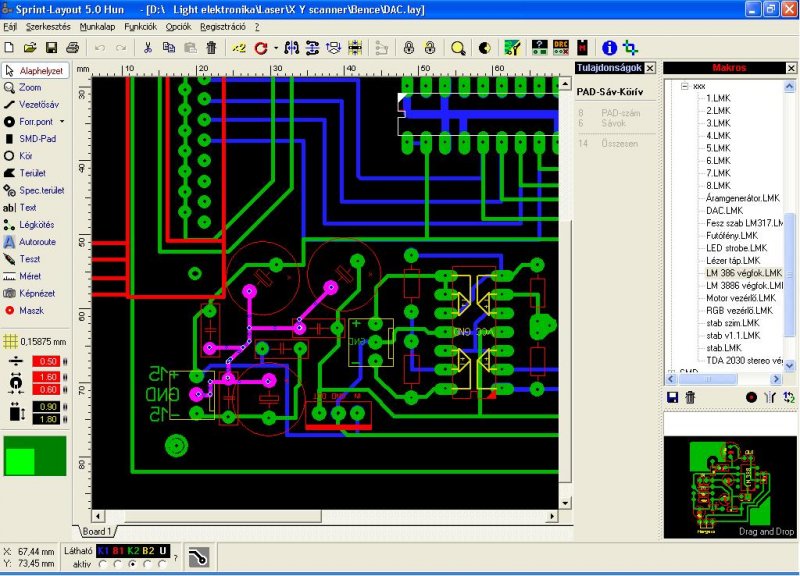The width and height of the screenshot is (800, 576).
Task: Copy selection in the toolbar
Action: [x=169, y=48]
